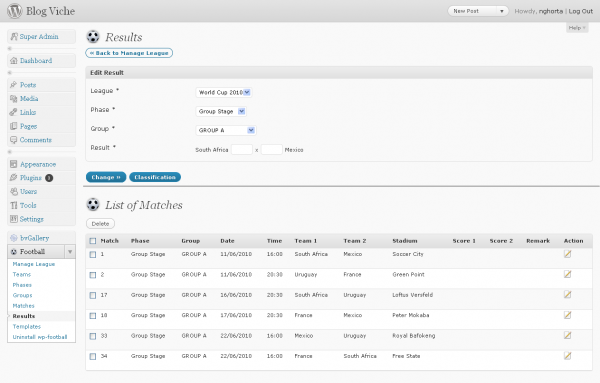Viewport: 600px width, 383px height.
Task: Click the Log Out link
Action: 580,11
